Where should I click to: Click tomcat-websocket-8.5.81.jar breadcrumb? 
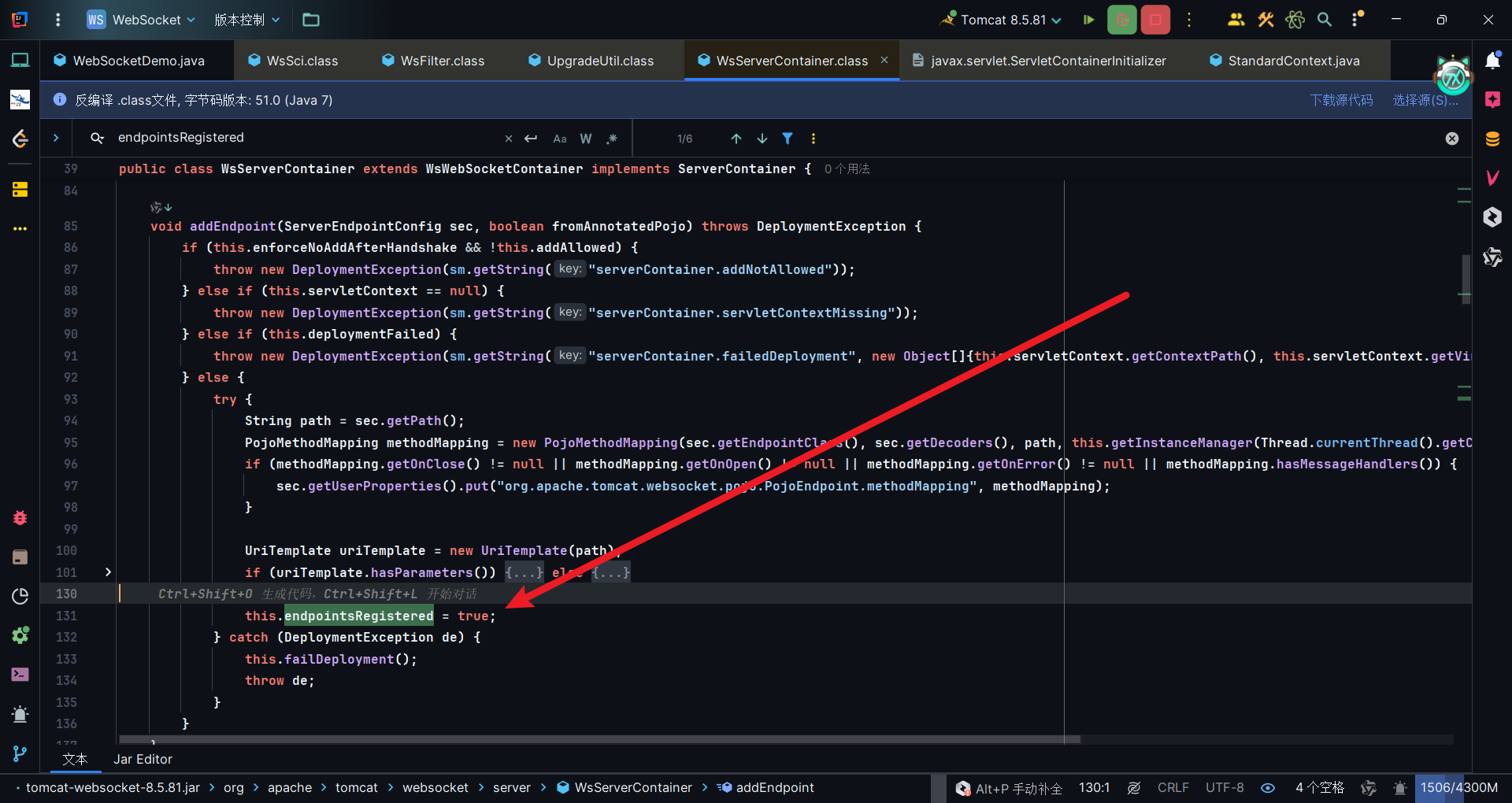pos(113,787)
